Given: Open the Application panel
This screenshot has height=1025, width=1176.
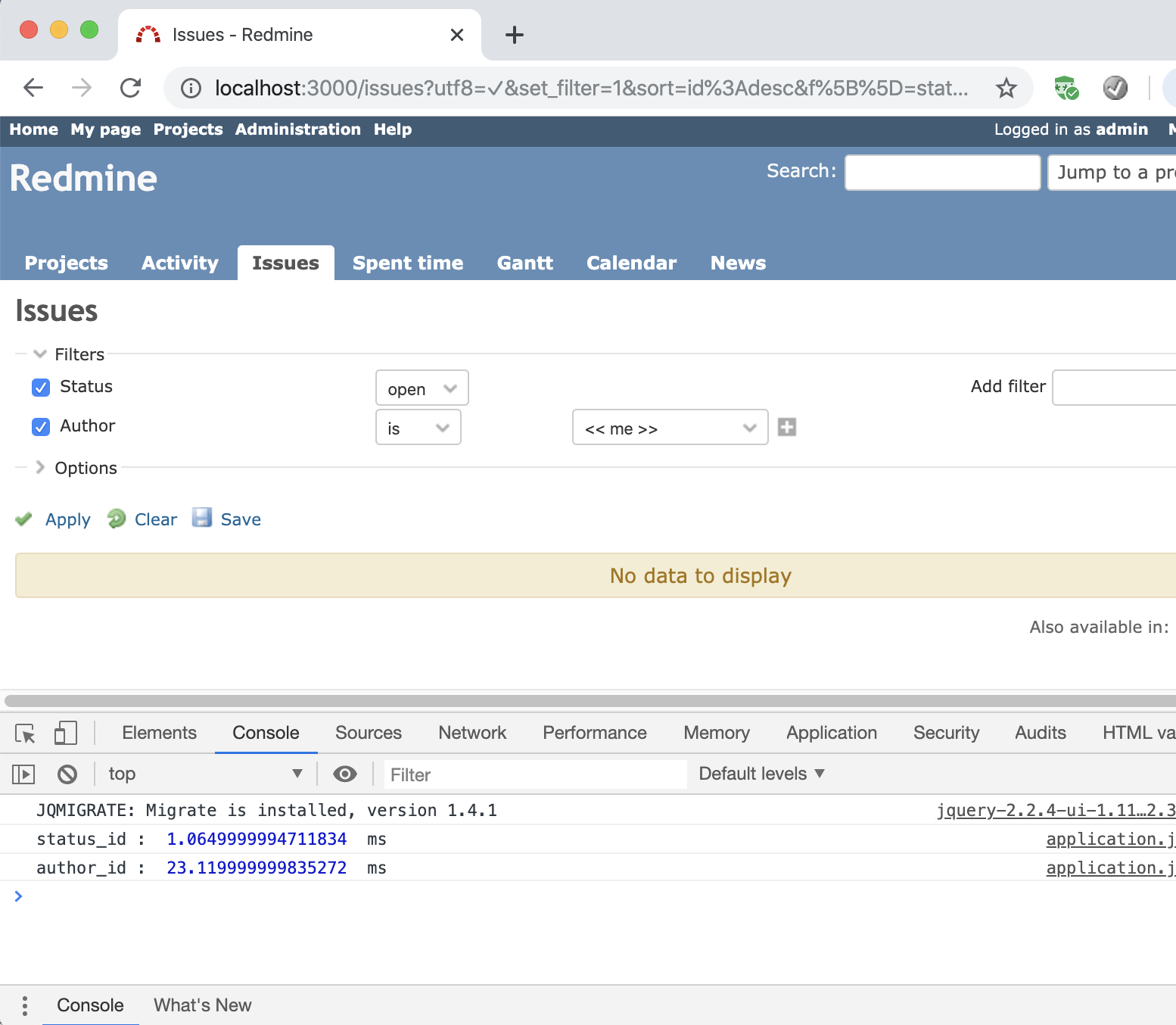Looking at the screenshot, I should [832, 733].
